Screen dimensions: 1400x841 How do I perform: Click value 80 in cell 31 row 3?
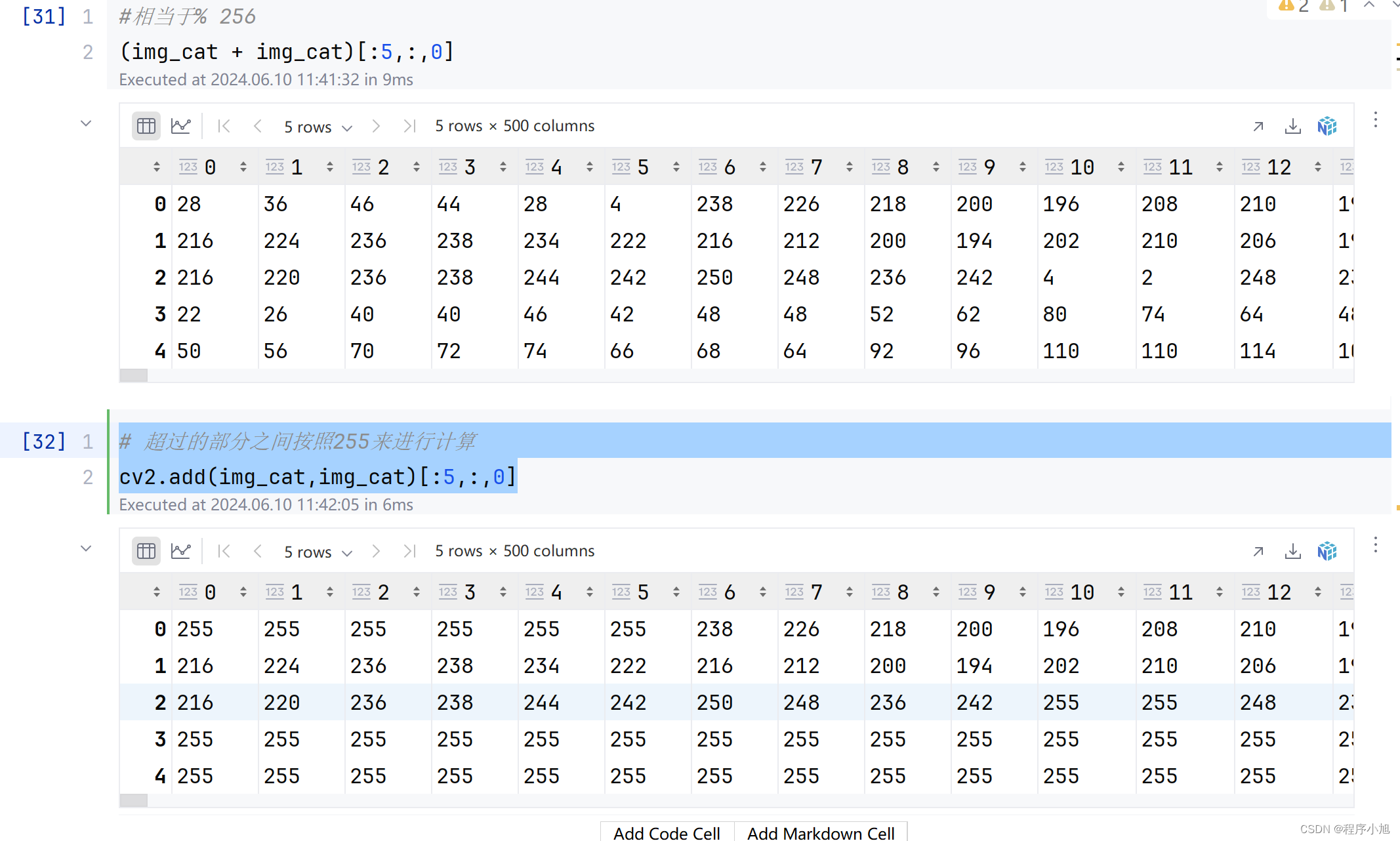click(x=1055, y=314)
